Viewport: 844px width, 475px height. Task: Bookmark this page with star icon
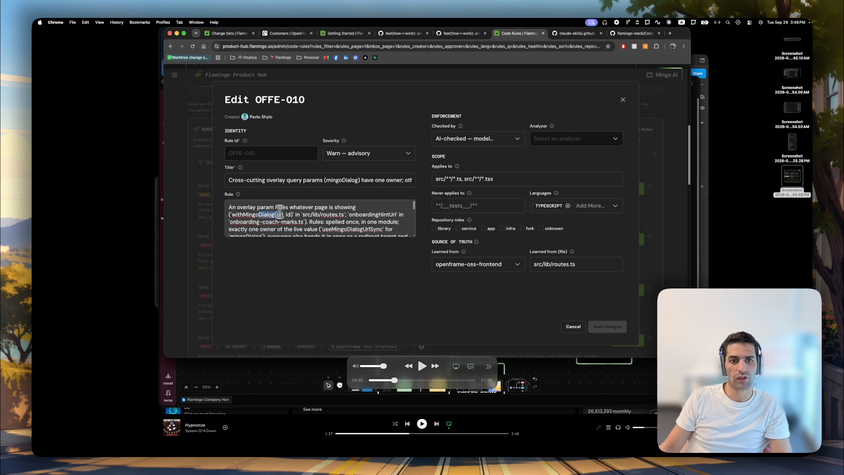(608, 46)
